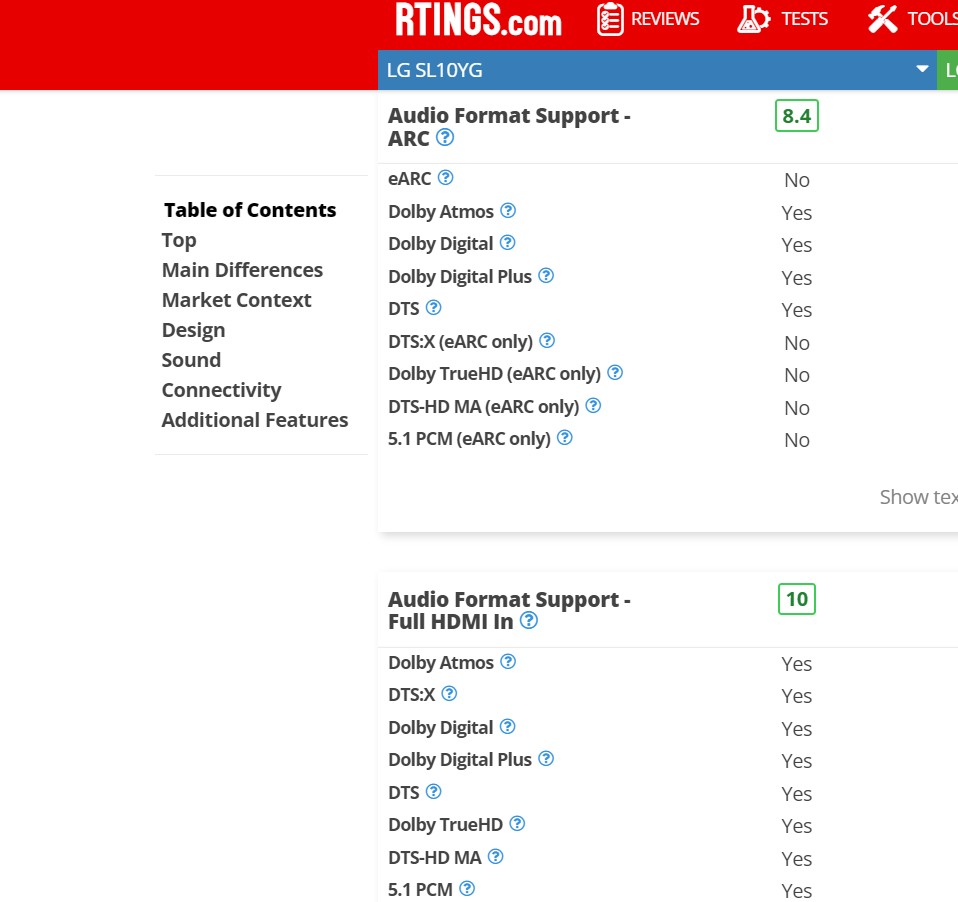958x902 pixels.
Task: Click Audio Format Support - ARC heading
Action: click(x=510, y=126)
